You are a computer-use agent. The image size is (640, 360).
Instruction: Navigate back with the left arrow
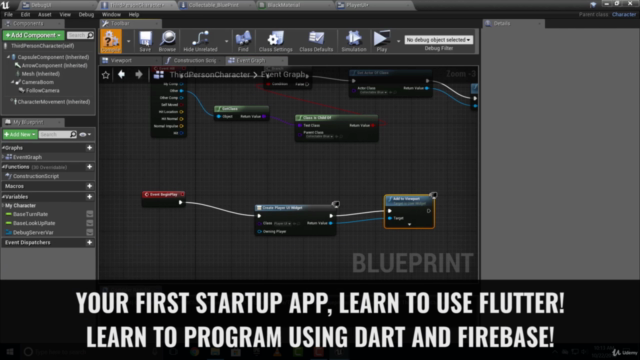click(x=122, y=74)
